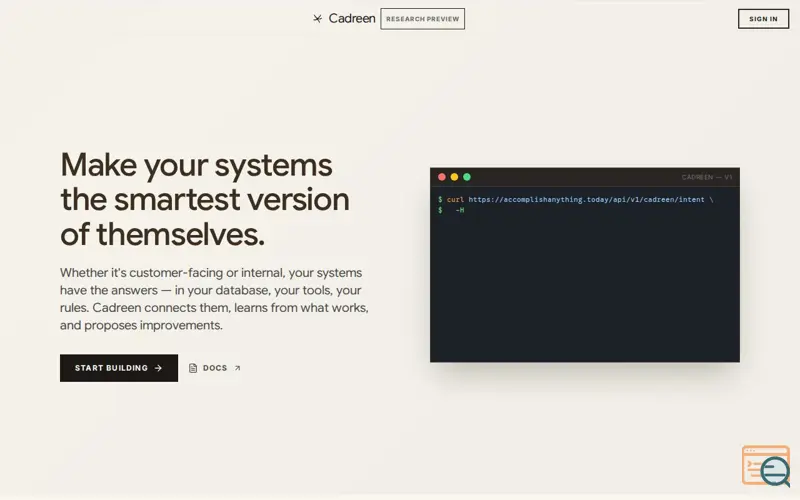The width and height of the screenshot is (800, 500).
Task: Click the arrow icon in Start Building
Action: click(x=158, y=368)
